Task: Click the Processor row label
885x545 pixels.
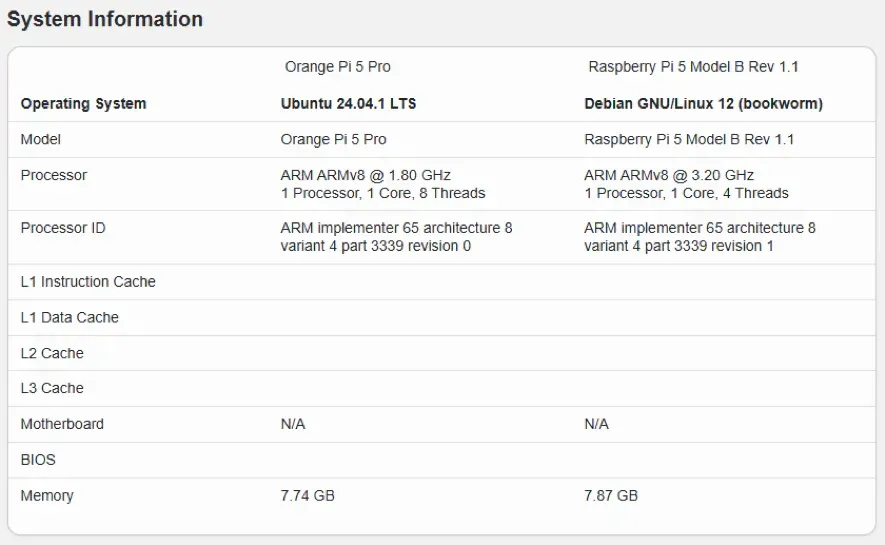Action: point(54,175)
